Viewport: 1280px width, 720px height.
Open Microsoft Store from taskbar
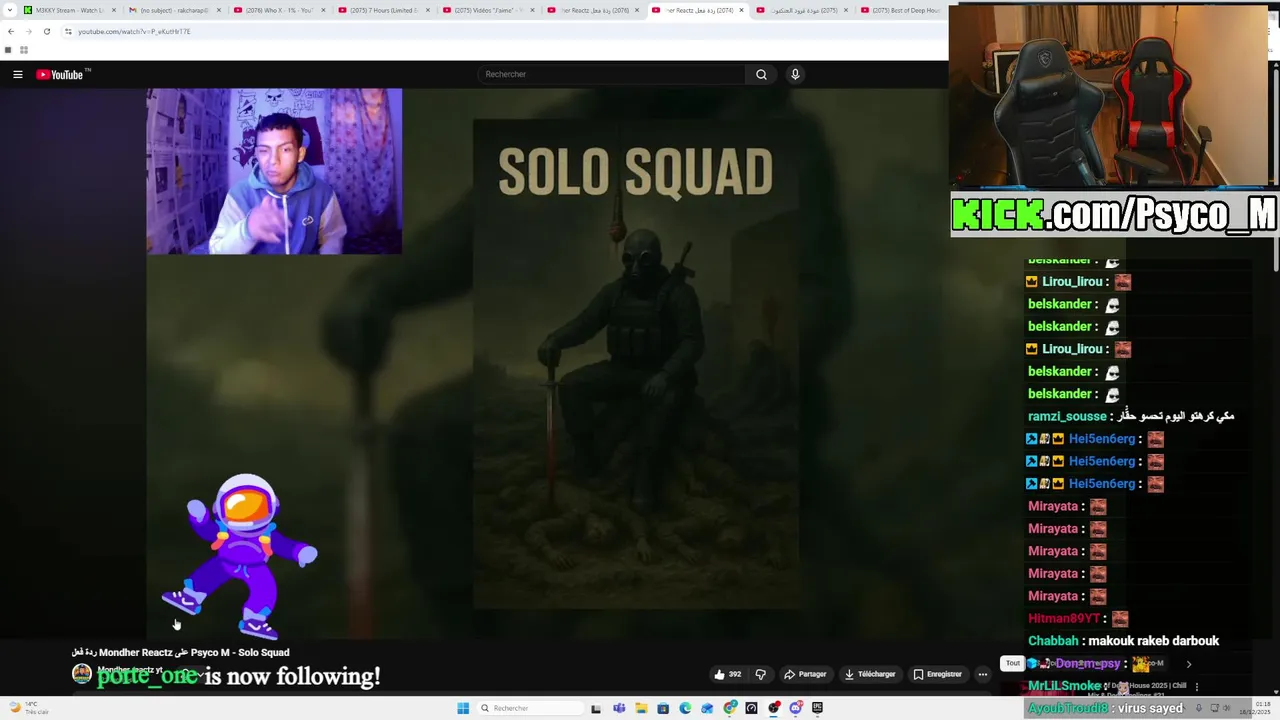pyautogui.click(x=663, y=708)
